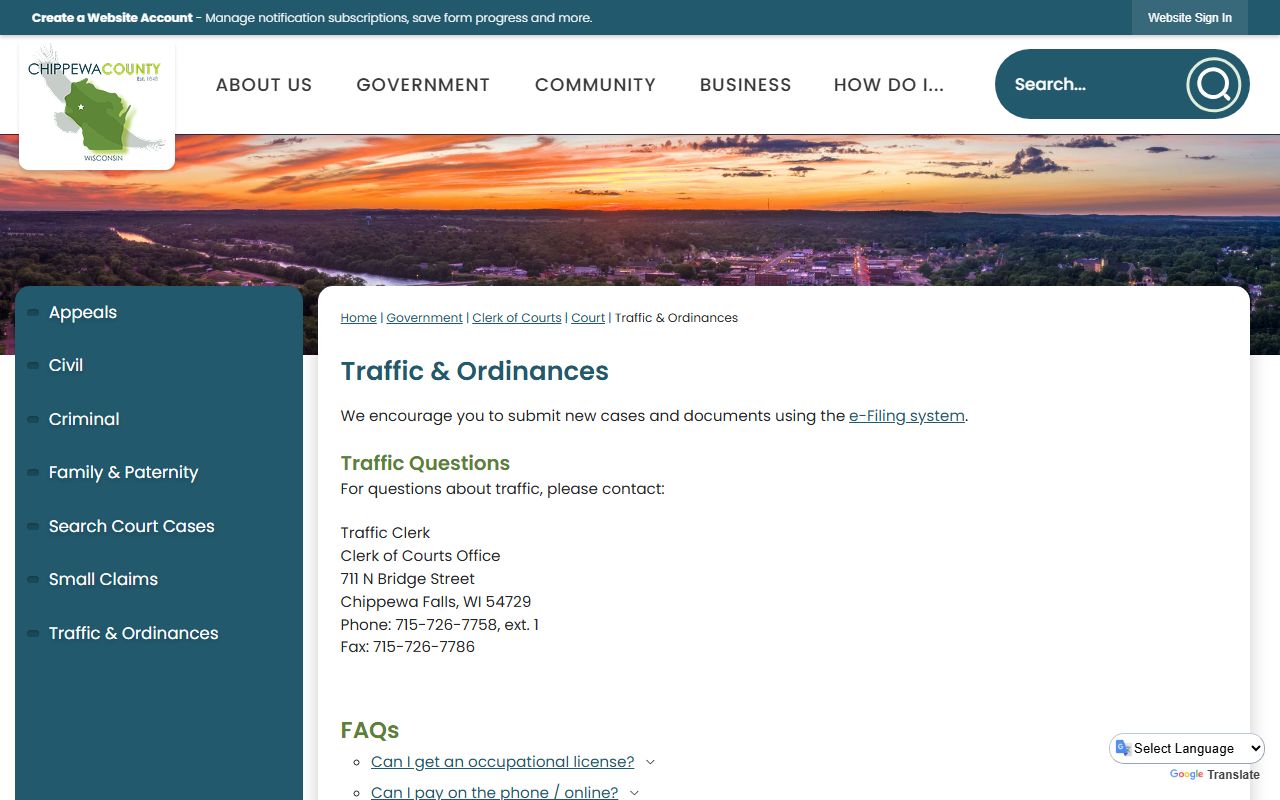The image size is (1280, 800).
Task: Open the About Us menu
Action: tap(264, 85)
